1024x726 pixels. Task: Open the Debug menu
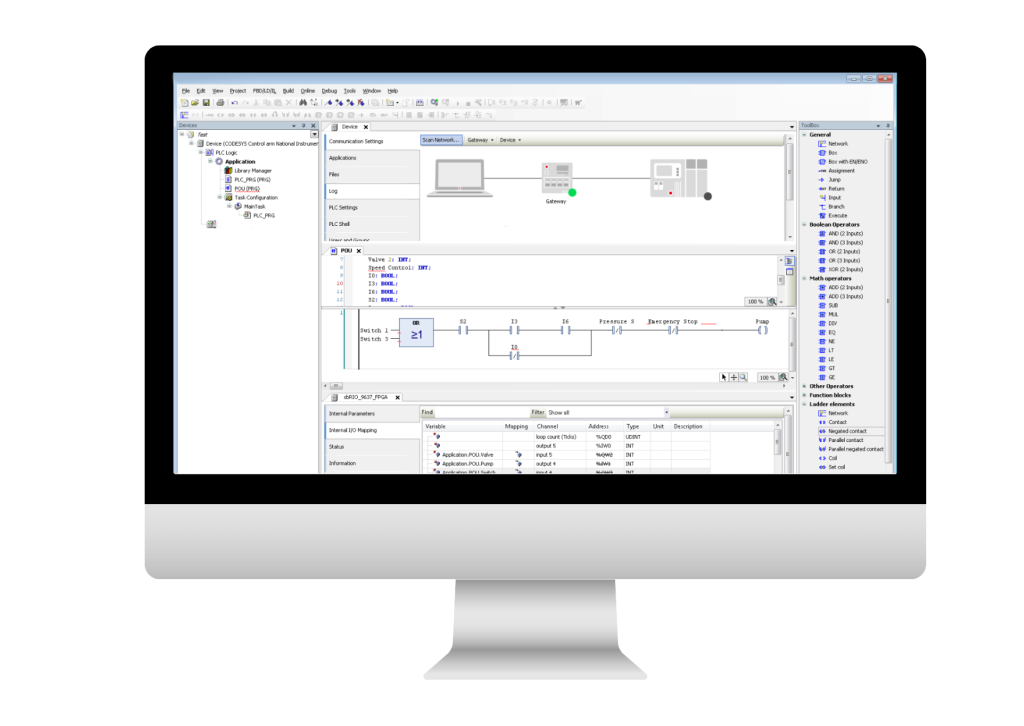point(329,91)
